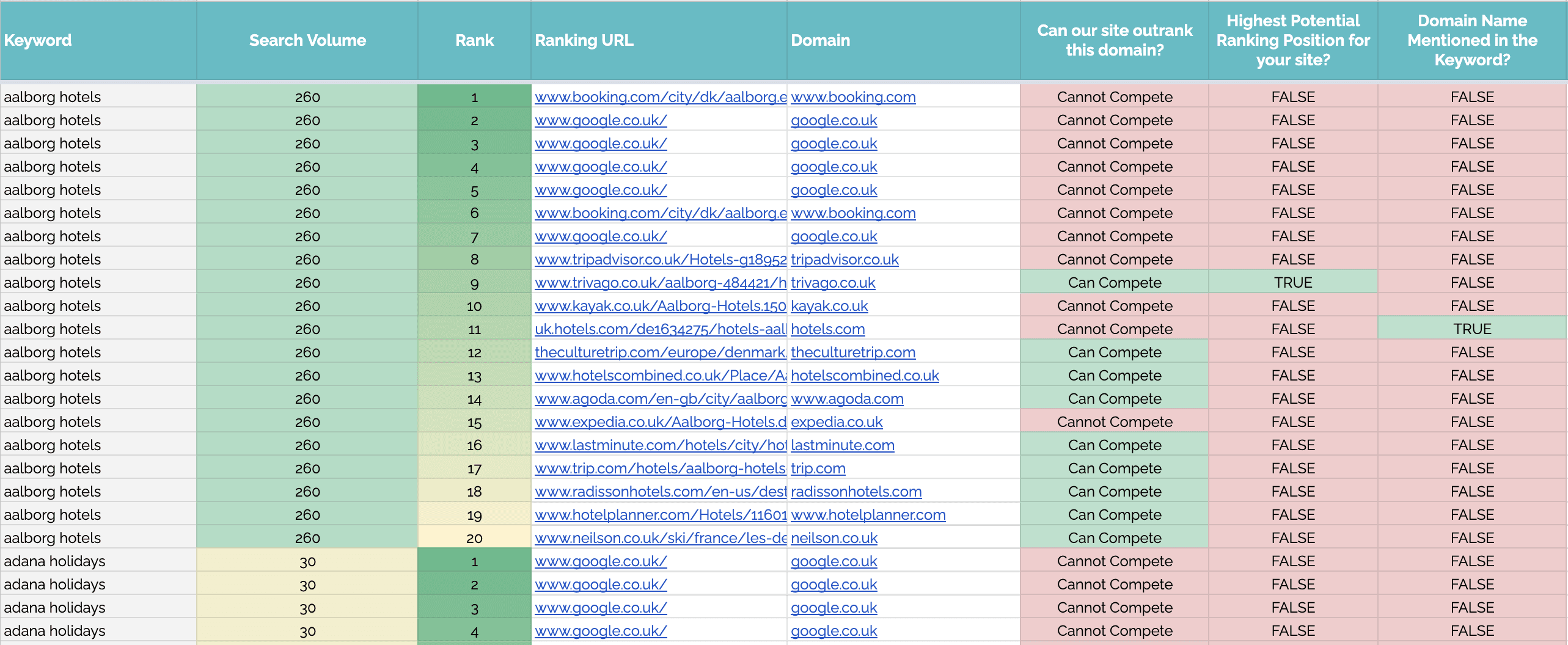
Task: Select the green TRUE cell in Highest Potential column
Action: point(1293,283)
